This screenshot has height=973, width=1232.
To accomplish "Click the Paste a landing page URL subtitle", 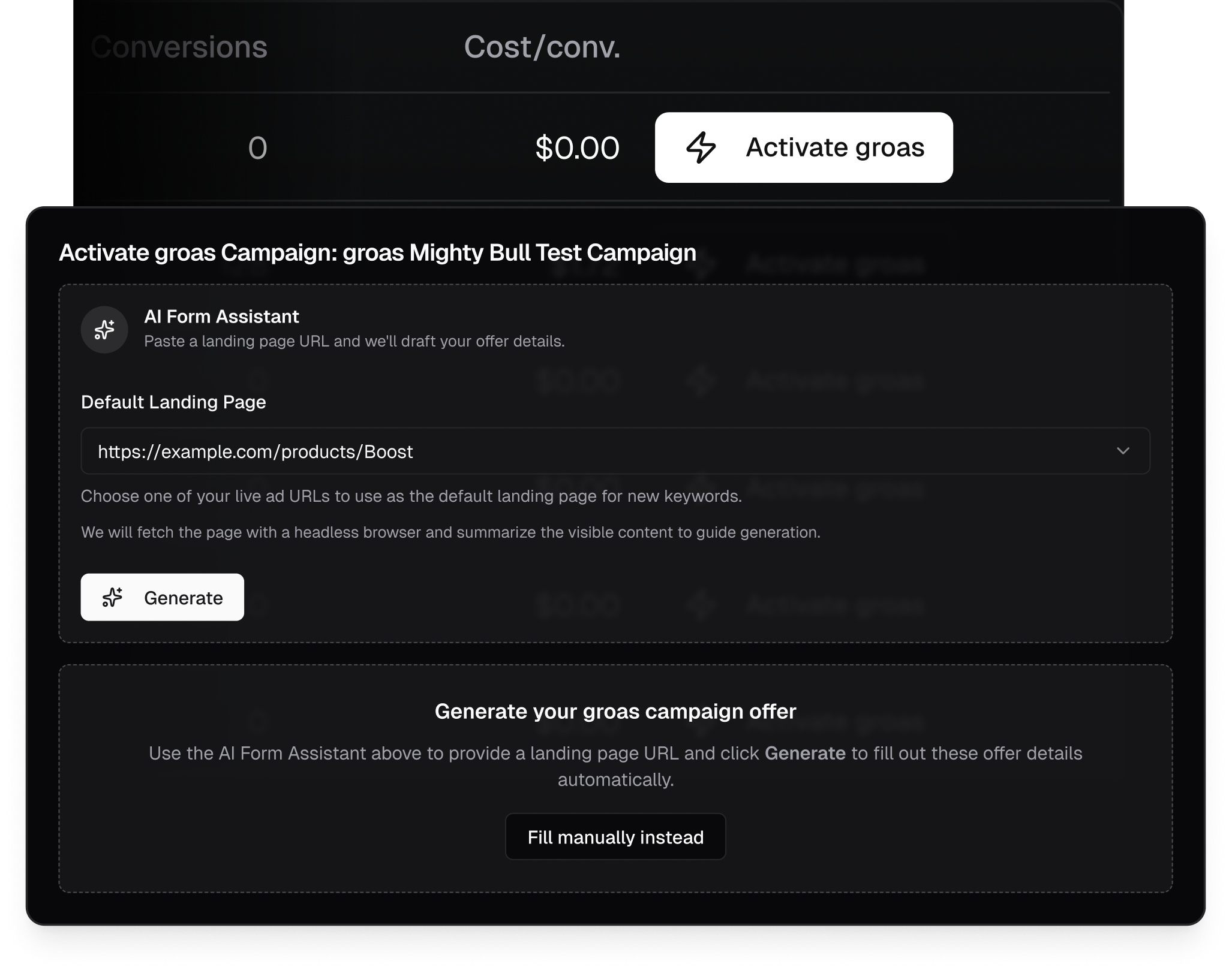I will pos(354,342).
